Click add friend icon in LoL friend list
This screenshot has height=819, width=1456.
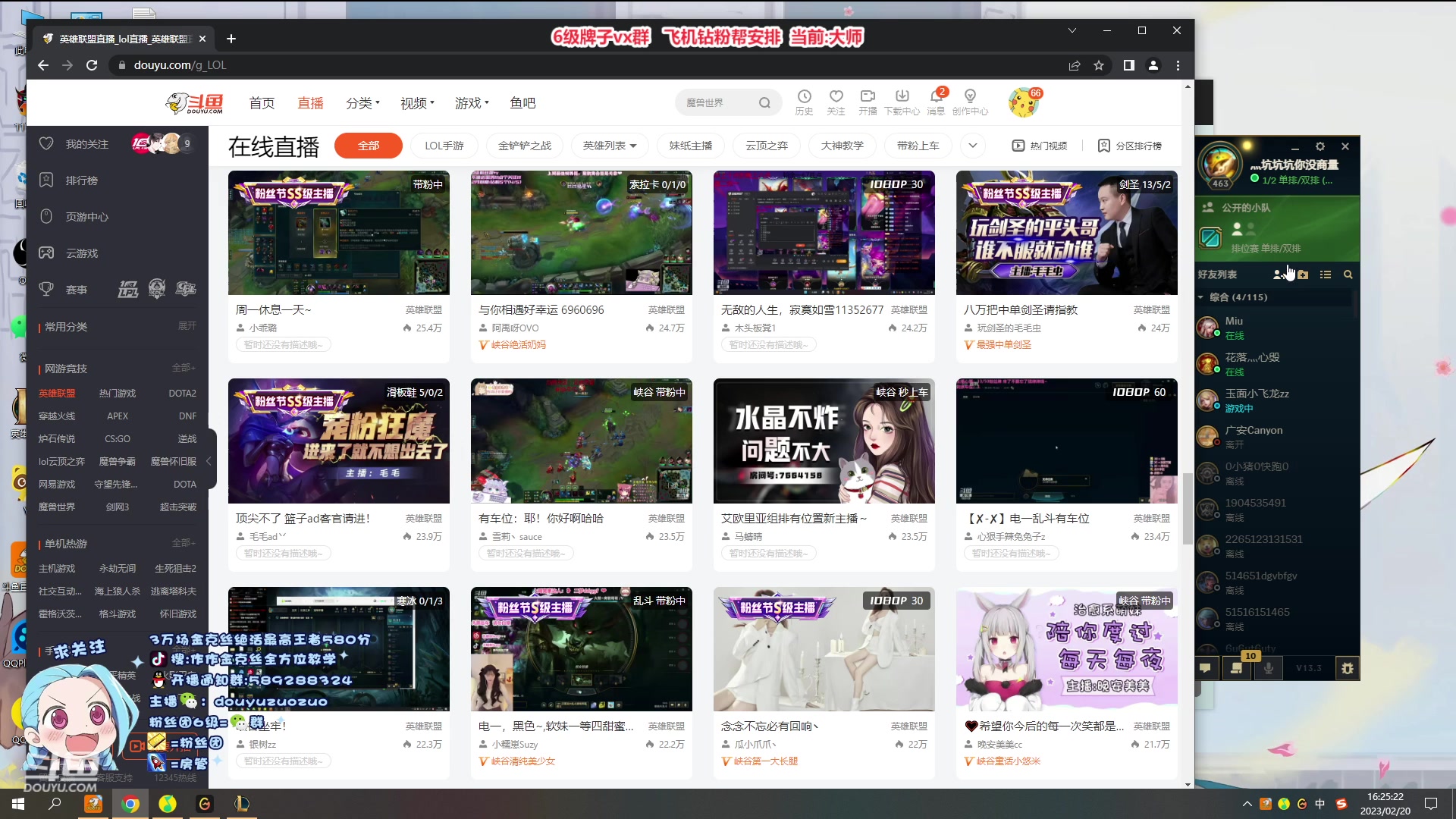(1279, 275)
